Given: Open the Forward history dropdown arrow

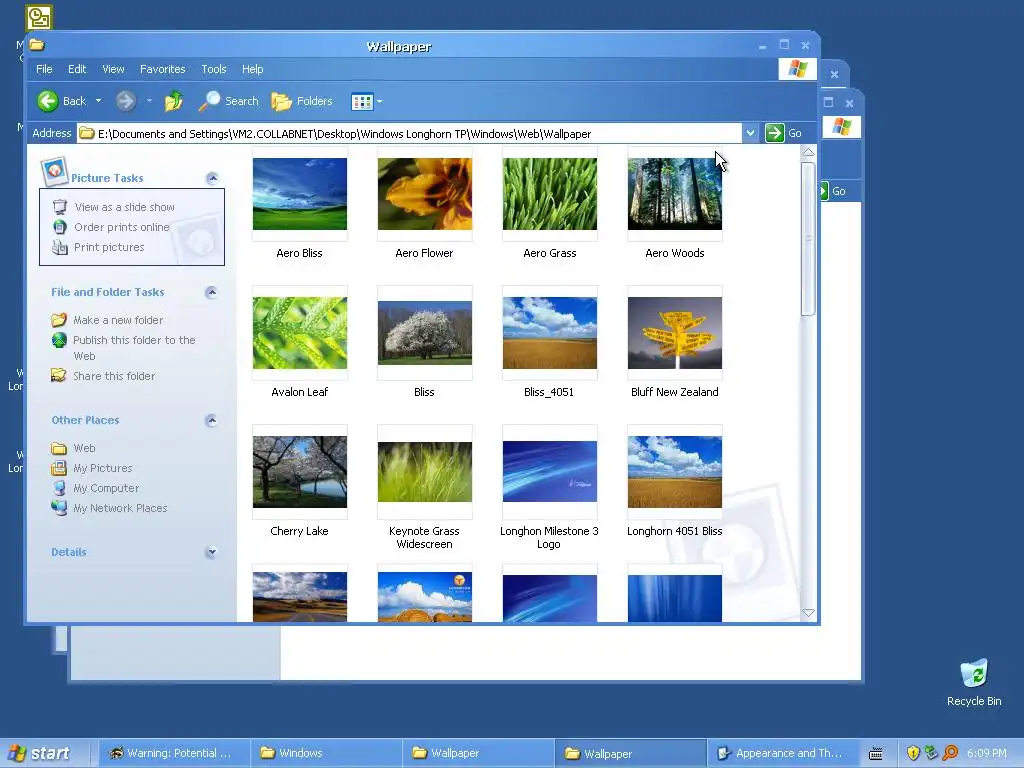Looking at the screenshot, I should 149,101.
